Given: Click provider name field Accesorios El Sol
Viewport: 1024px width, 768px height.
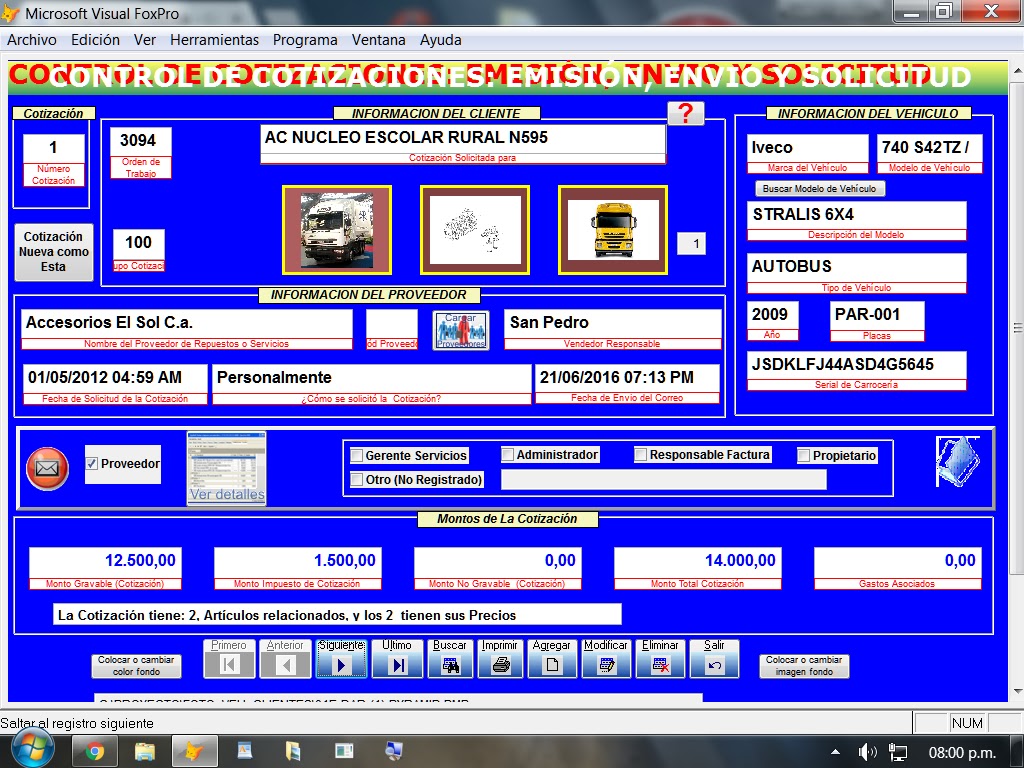Looking at the screenshot, I should pos(187,323).
